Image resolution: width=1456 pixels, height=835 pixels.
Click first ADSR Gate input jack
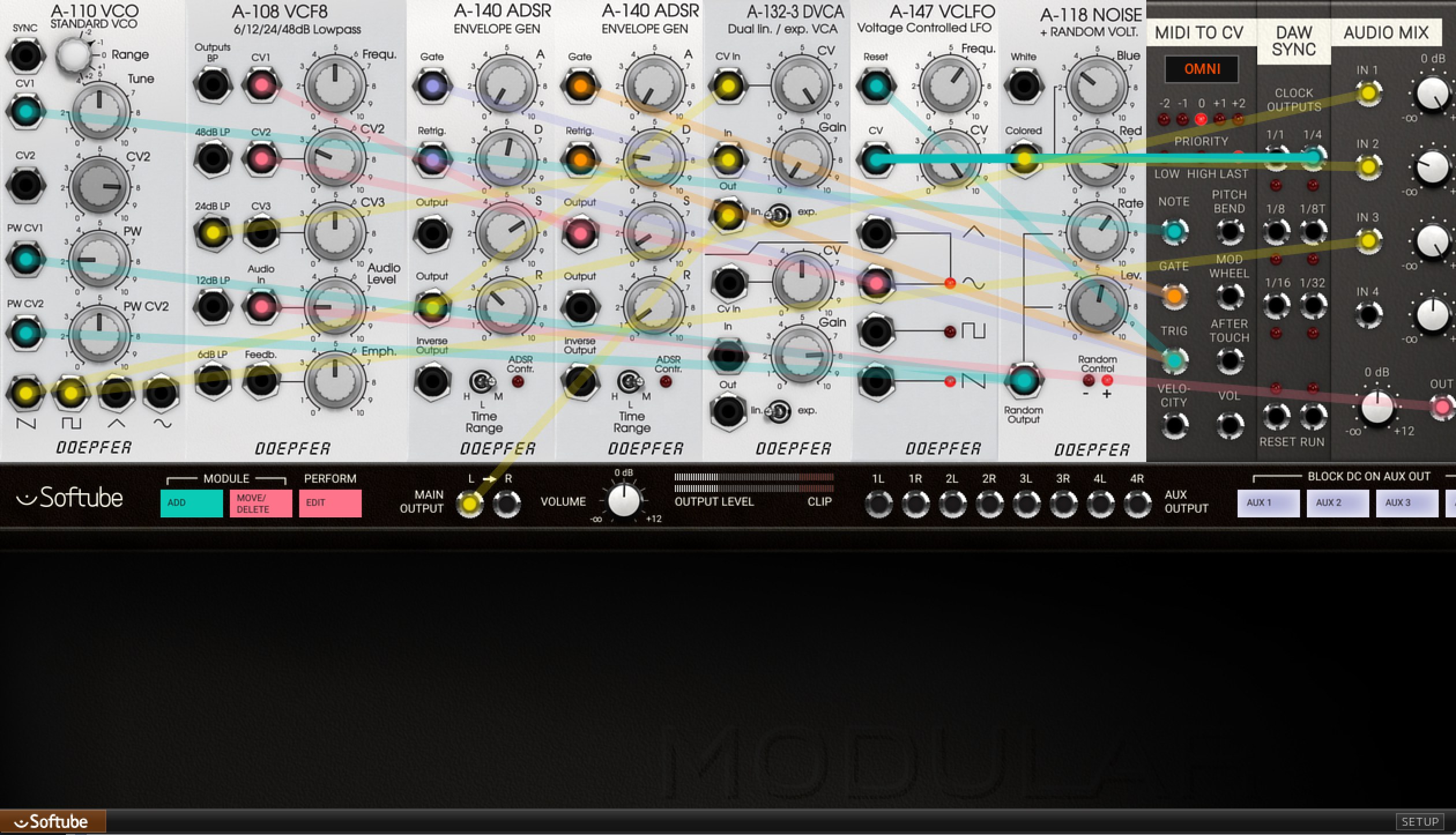pos(432,85)
